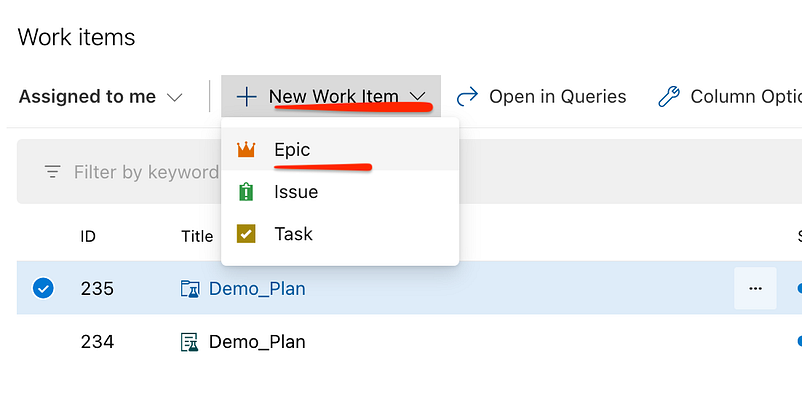Click the plus icon beside New Work Item

coord(247,96)
